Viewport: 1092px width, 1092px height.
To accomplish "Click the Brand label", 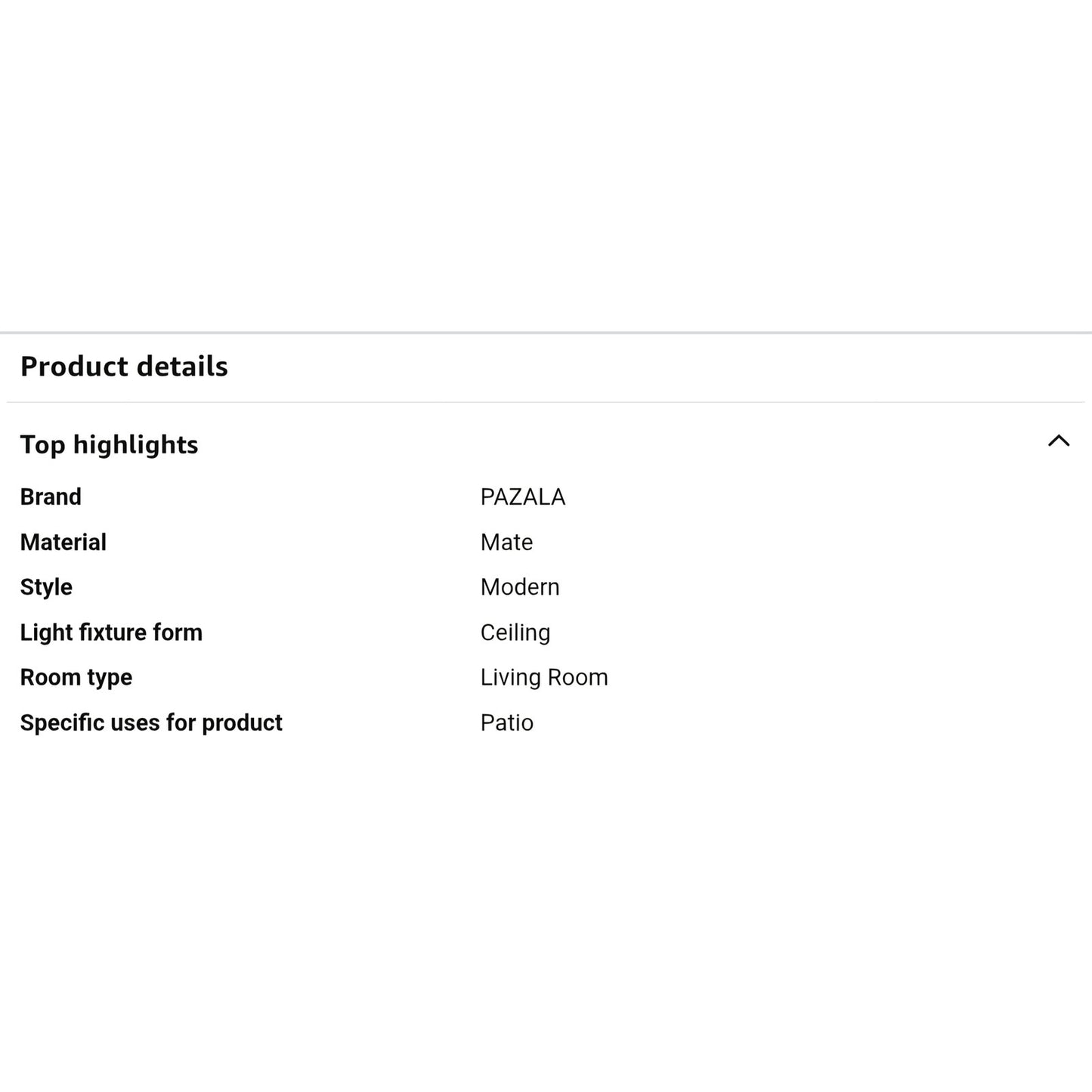I will (x=51, y=497).
